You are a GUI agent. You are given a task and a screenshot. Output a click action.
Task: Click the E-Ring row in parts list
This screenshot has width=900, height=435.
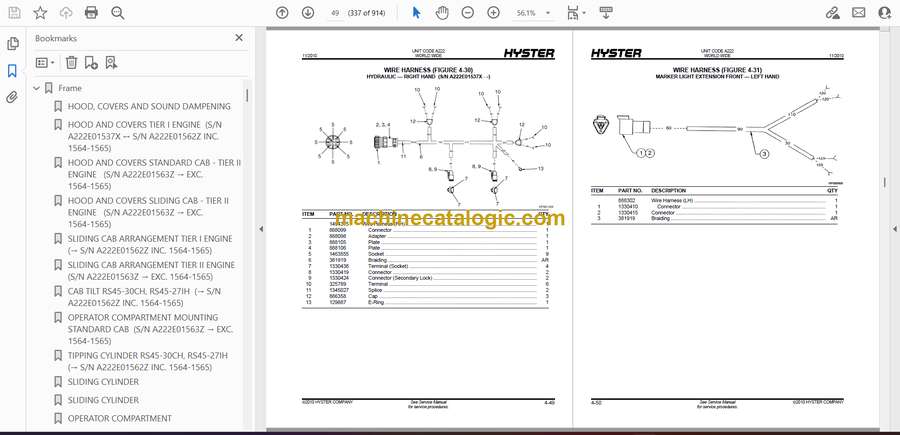point(425,302)
